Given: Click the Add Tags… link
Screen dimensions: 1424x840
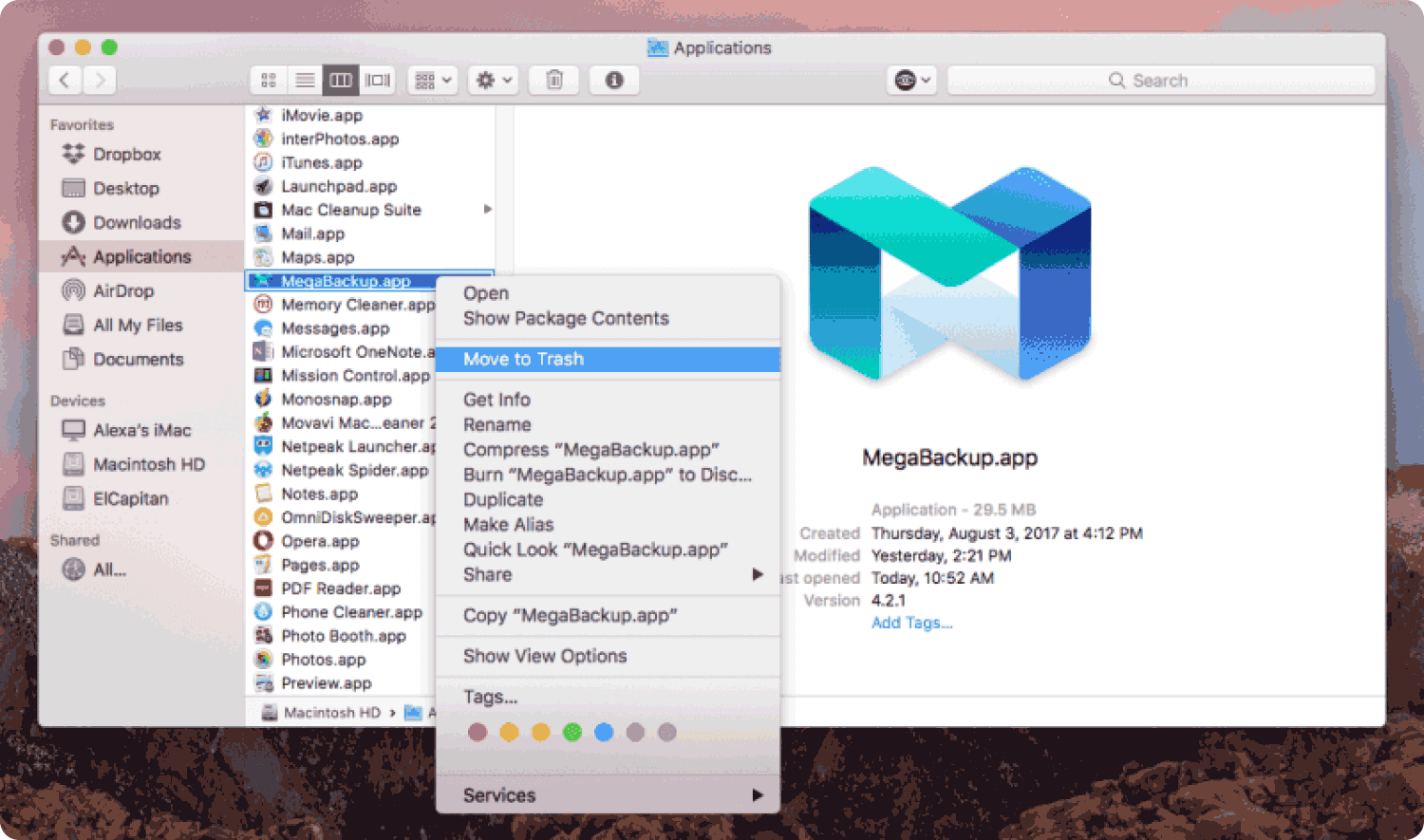Looking at the screenshot, I should [x=911, y=623].
